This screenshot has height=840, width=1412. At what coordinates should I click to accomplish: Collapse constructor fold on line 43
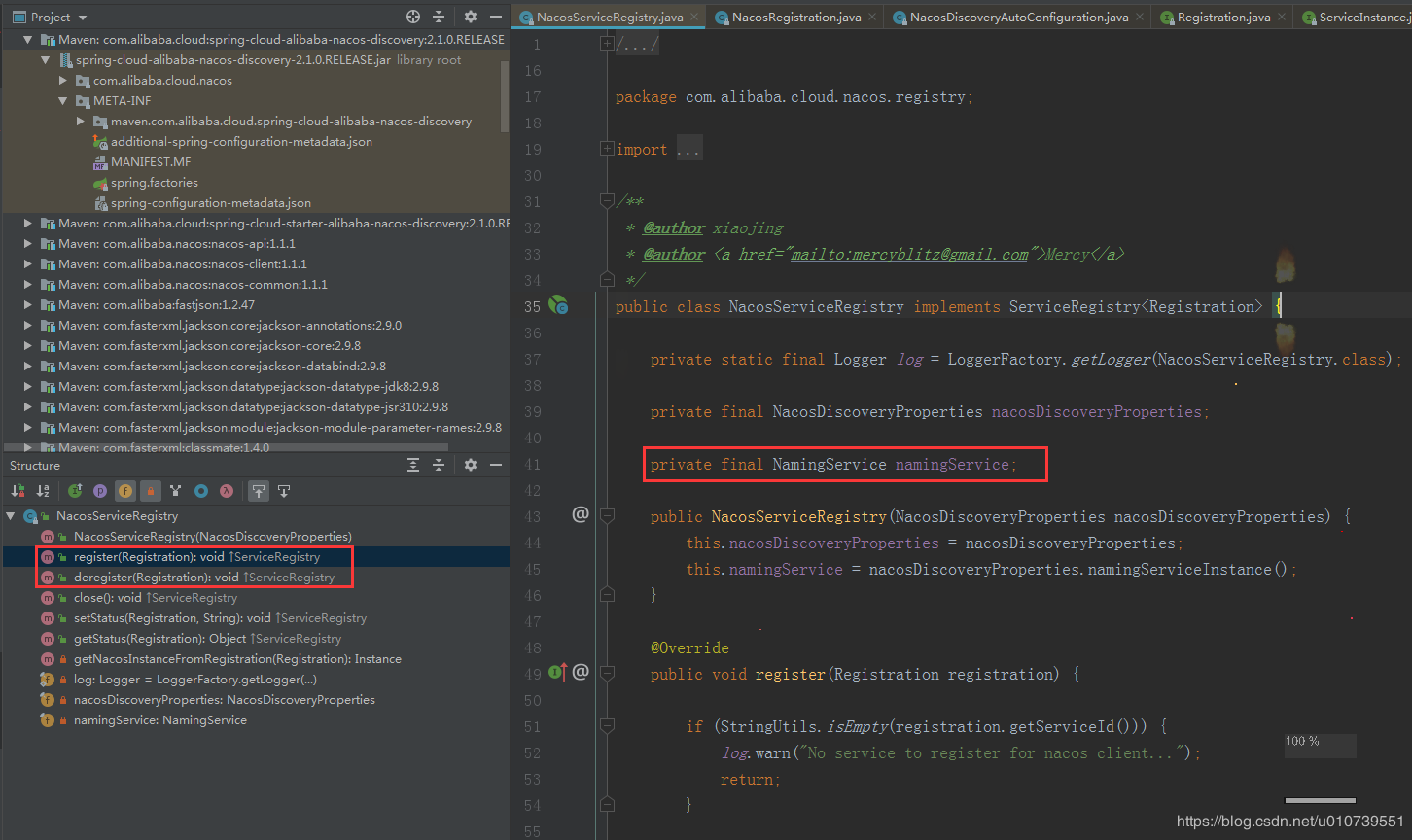coord(607,516)
